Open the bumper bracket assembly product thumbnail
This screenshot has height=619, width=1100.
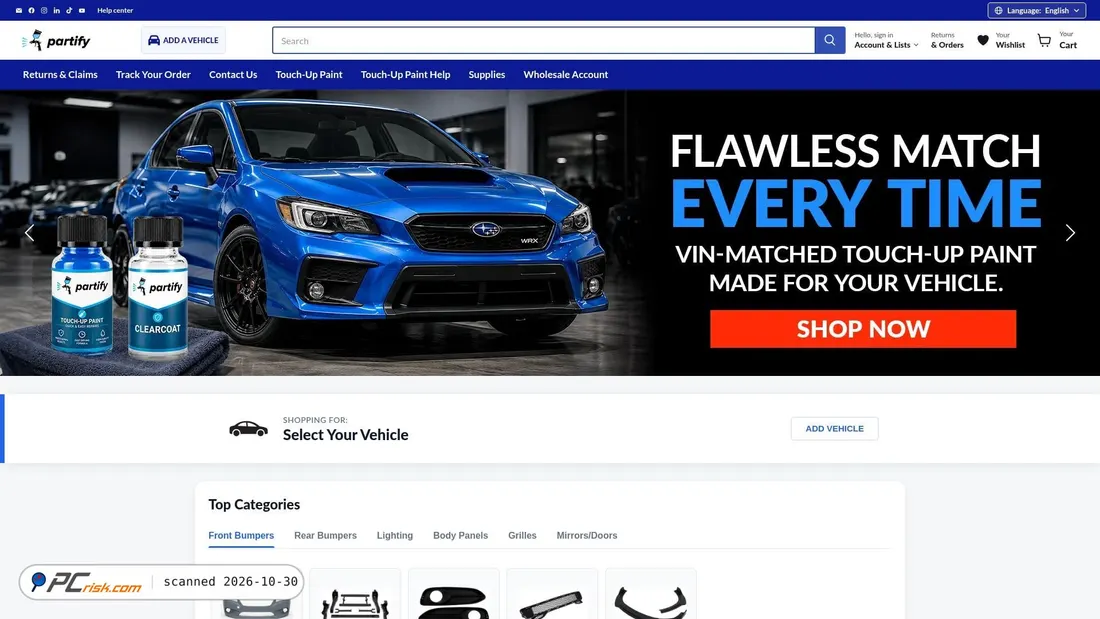click(x=355, y=595)
